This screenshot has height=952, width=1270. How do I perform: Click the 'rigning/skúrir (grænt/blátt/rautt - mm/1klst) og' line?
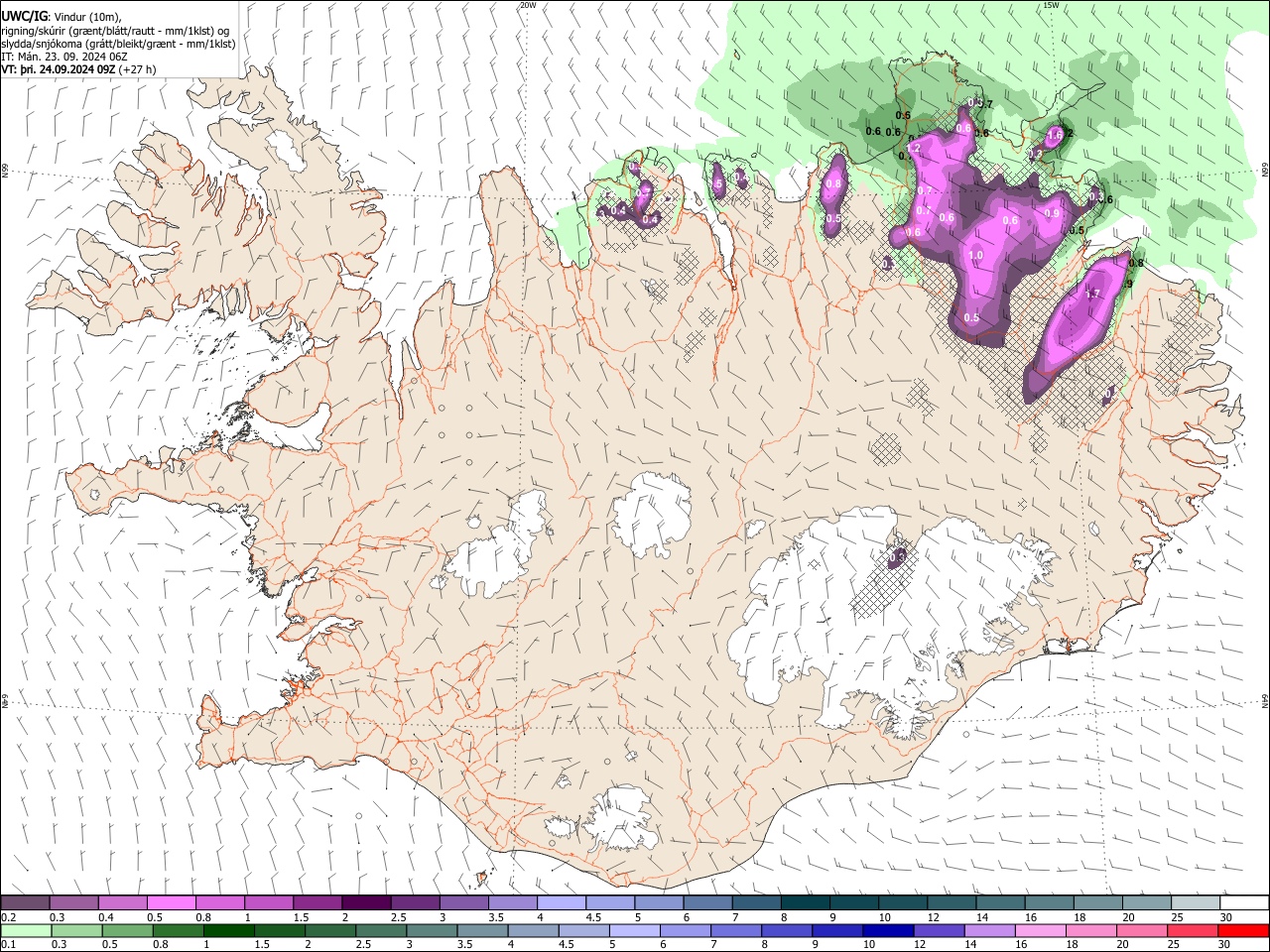(x=115, y=30)
